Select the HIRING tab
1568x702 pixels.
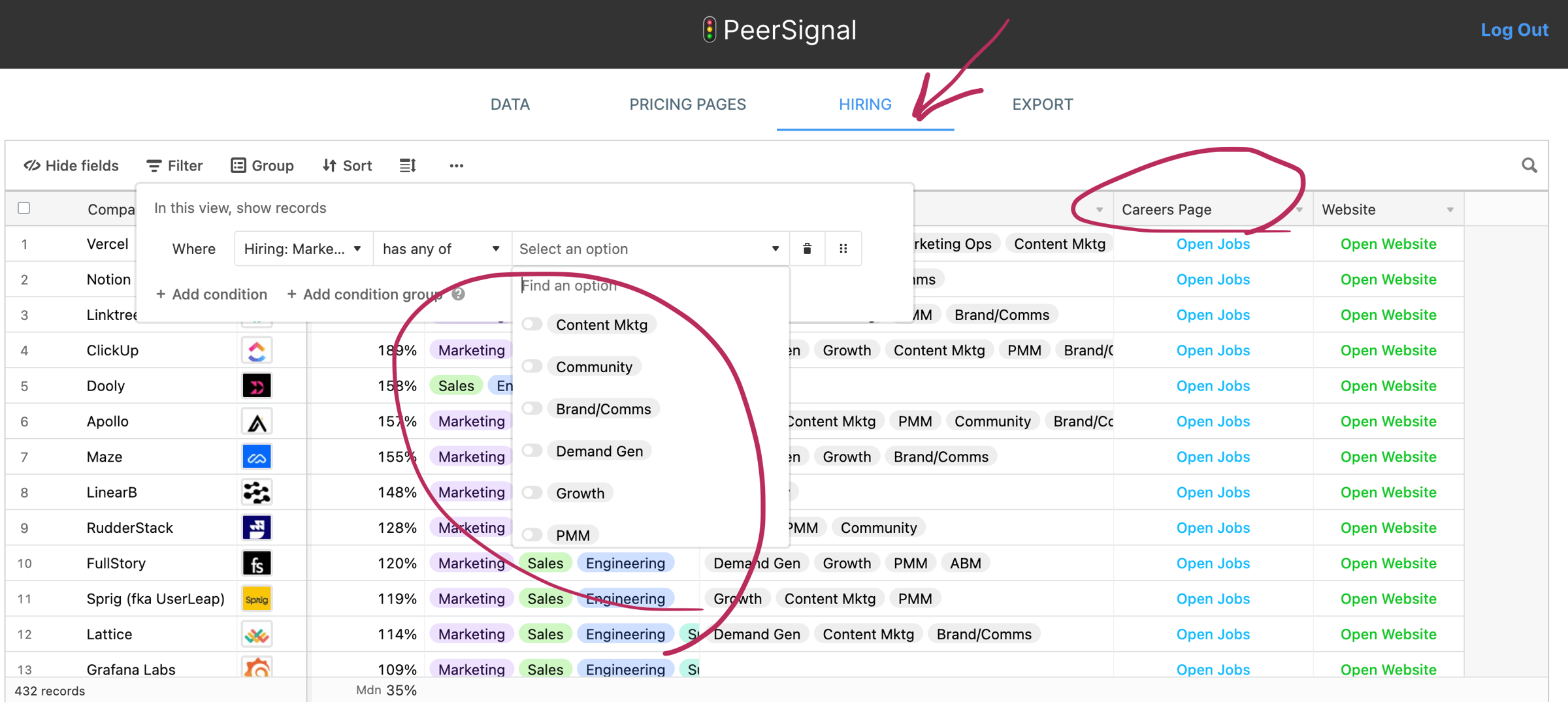point(865,104)
